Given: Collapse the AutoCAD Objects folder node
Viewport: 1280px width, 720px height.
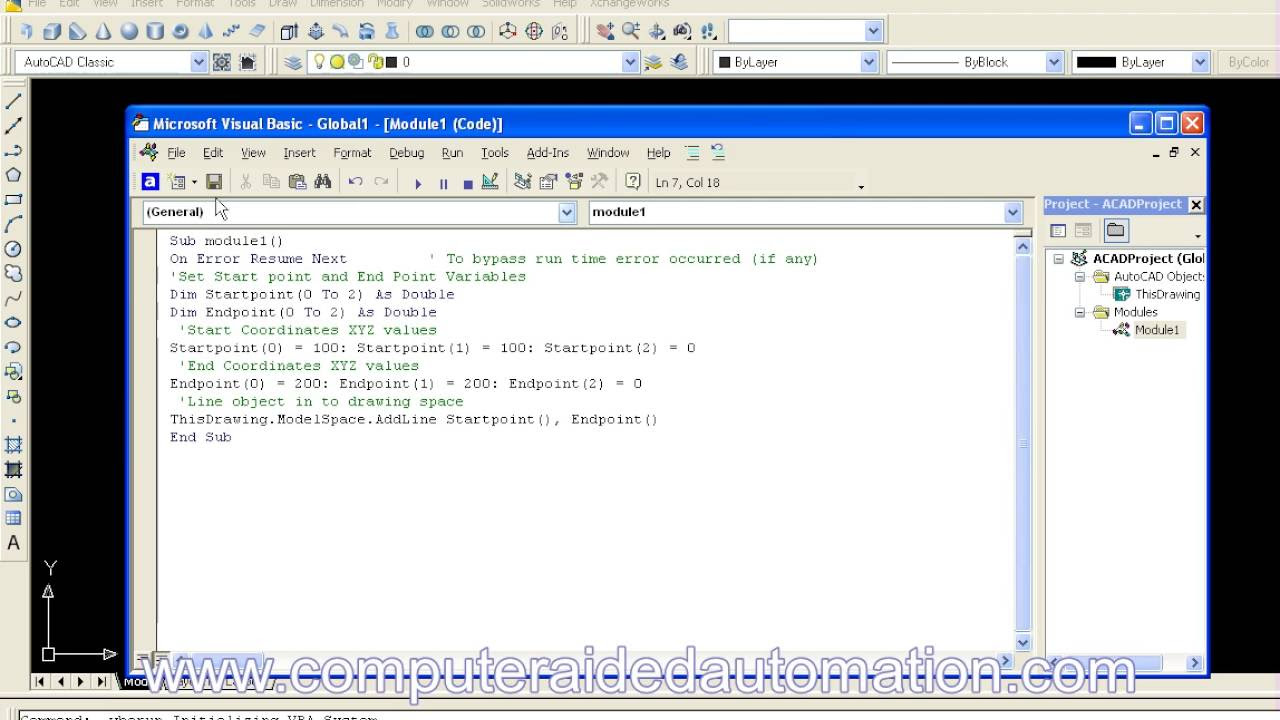Looking at the screenshot, I should click(1080, 277).
